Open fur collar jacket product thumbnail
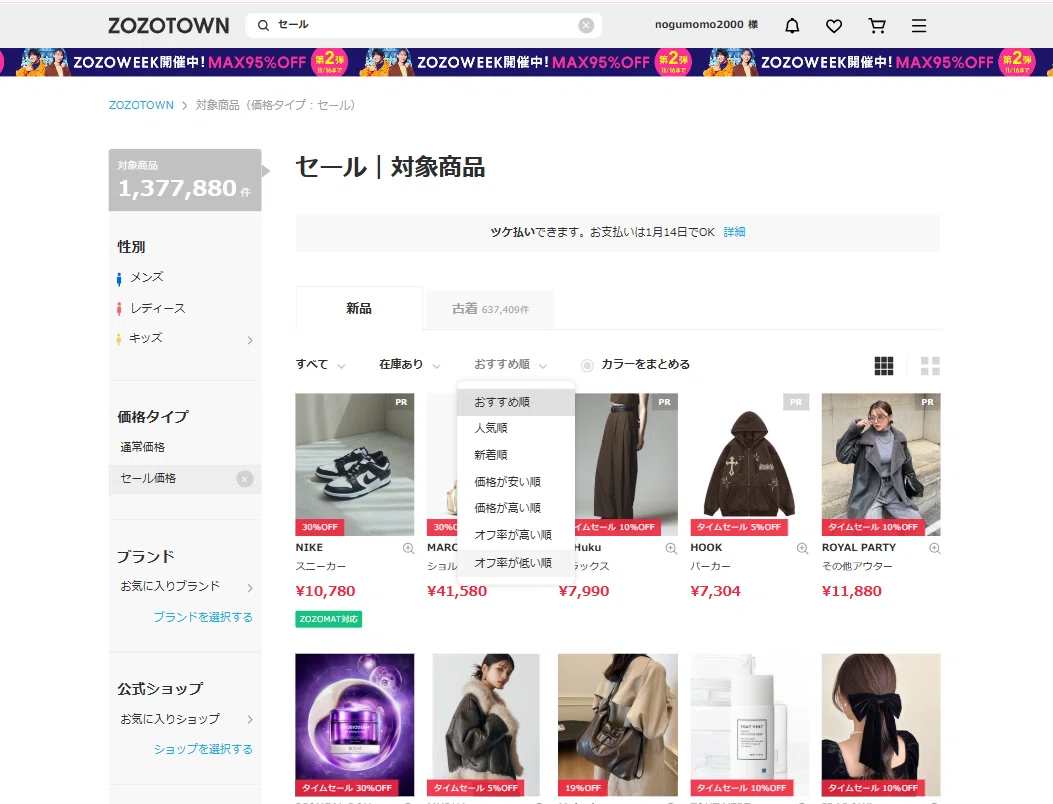 point(486,725)
